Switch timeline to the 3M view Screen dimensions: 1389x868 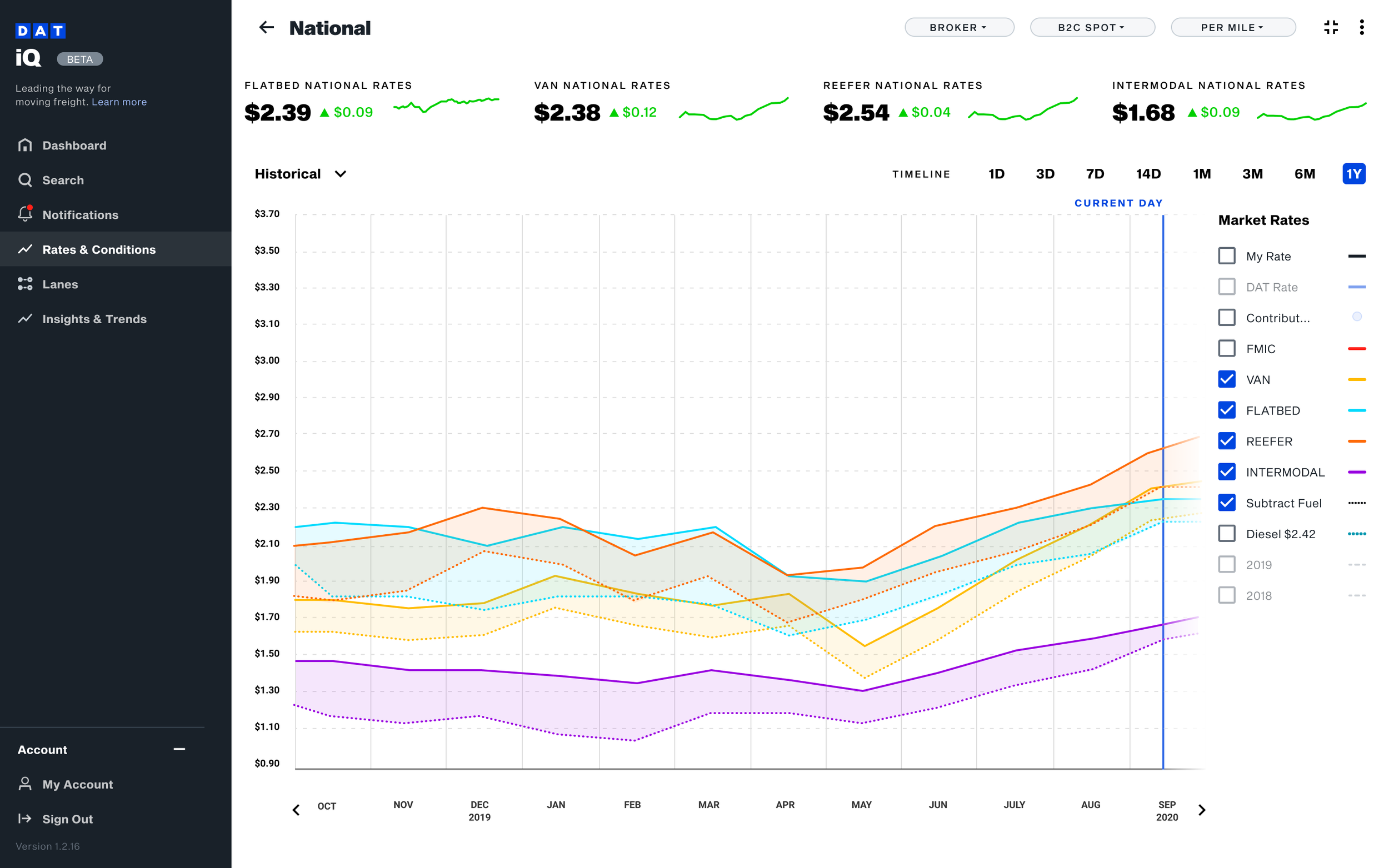(1252, 174)
